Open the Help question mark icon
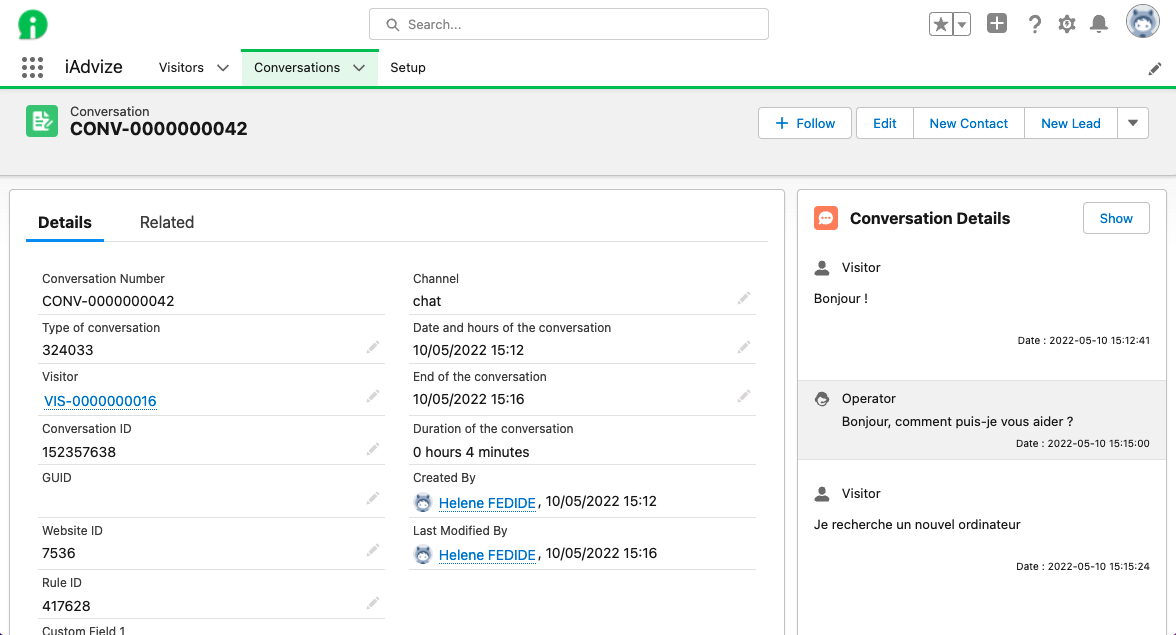 pyautogui.click(x=1035, y=25)
